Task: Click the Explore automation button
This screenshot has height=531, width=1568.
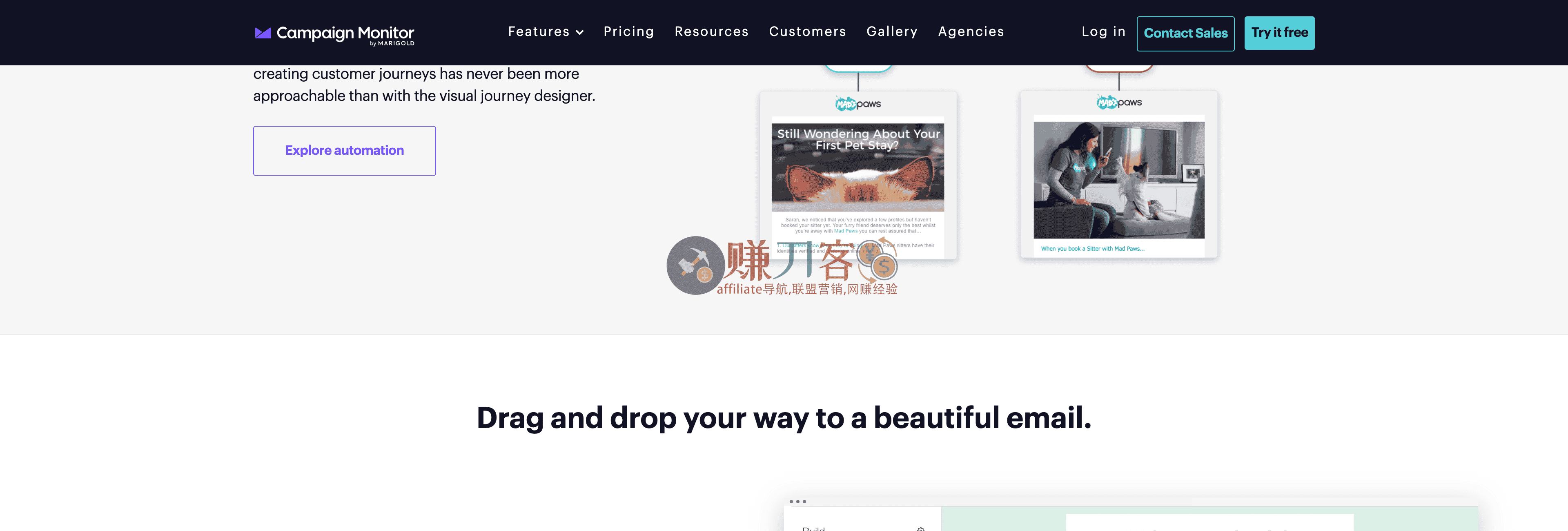Action: tap(345, 150)
